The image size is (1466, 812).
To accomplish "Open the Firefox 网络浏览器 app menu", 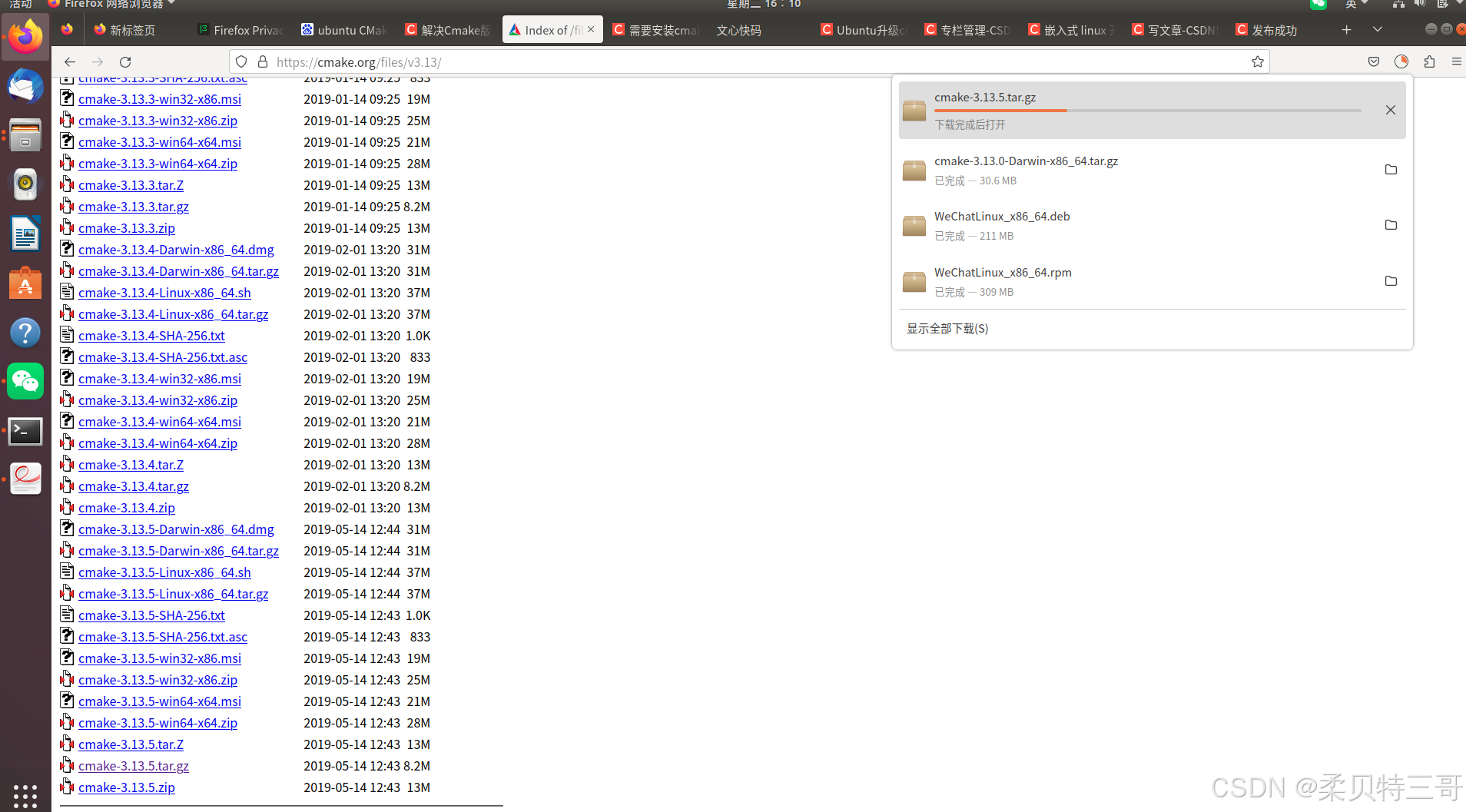I will 111,4.
